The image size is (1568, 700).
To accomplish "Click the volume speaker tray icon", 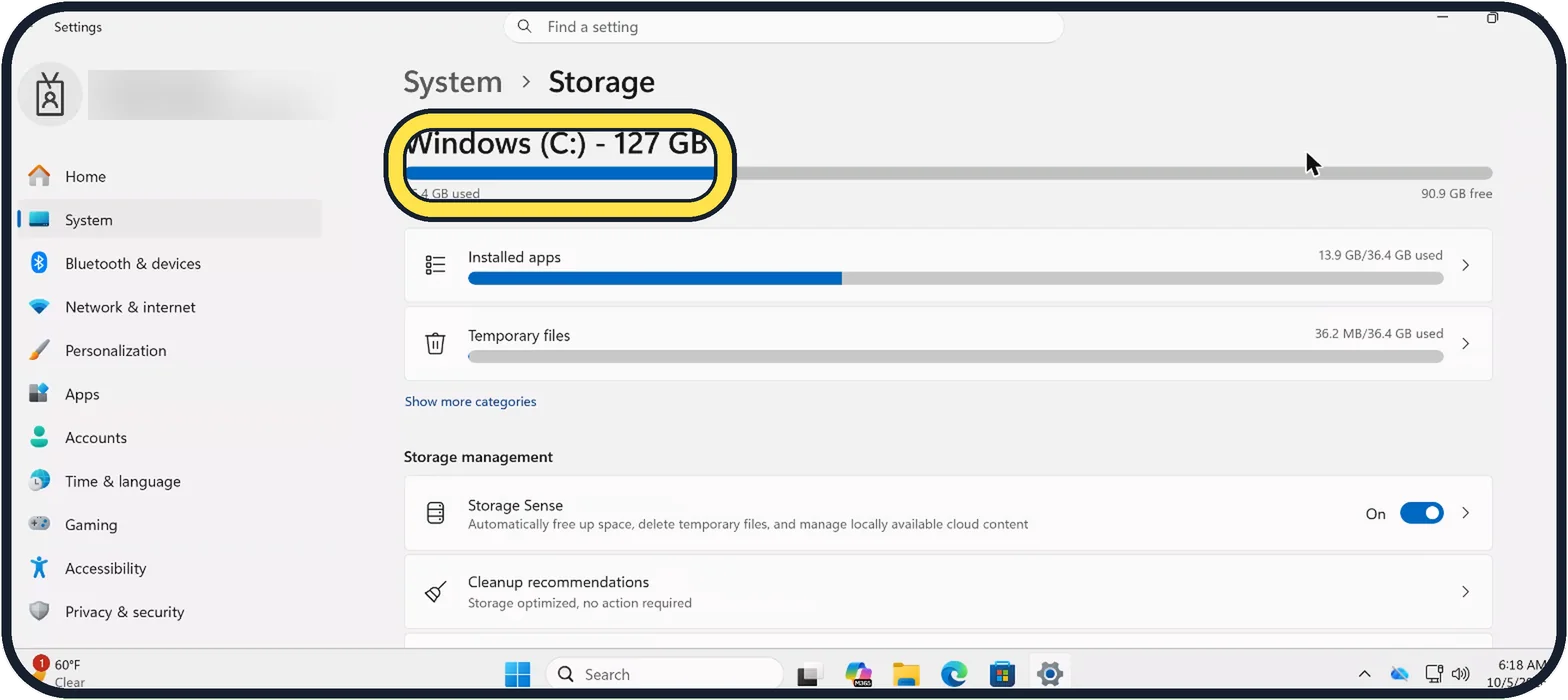I will [x=1460, y=674].
